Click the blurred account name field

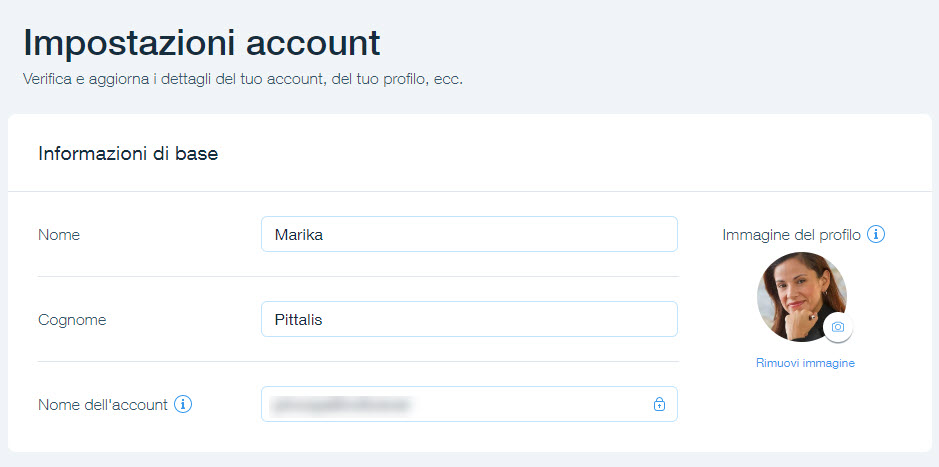point(450,404)
